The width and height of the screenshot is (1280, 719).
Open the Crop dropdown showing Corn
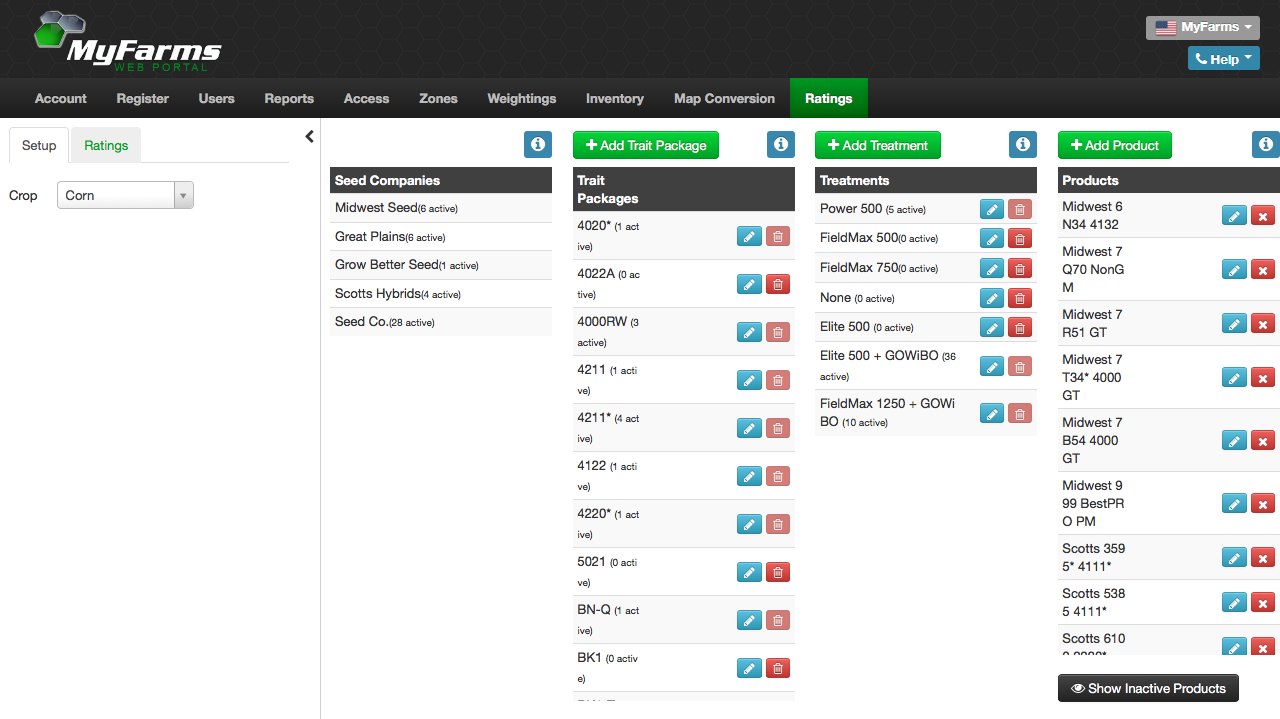[125, 195]
